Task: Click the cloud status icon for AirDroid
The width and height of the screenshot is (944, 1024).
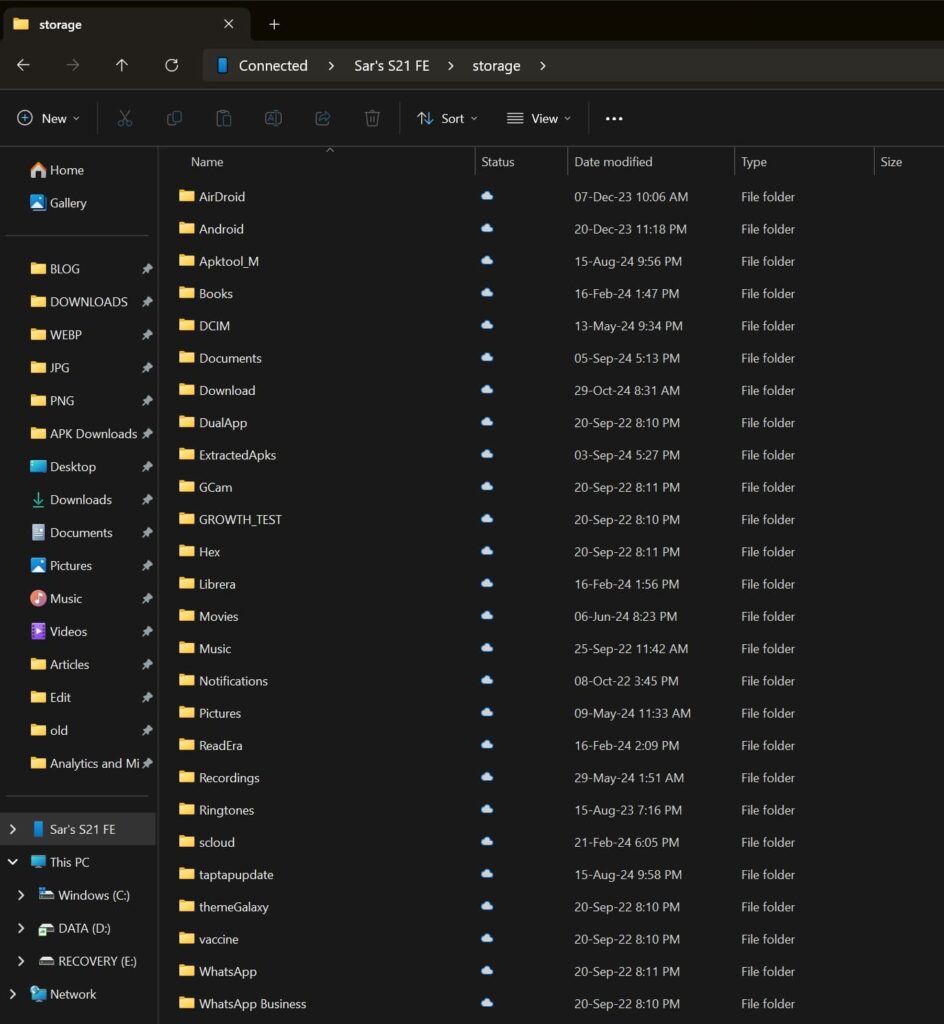Action: [x=487, y=195]
